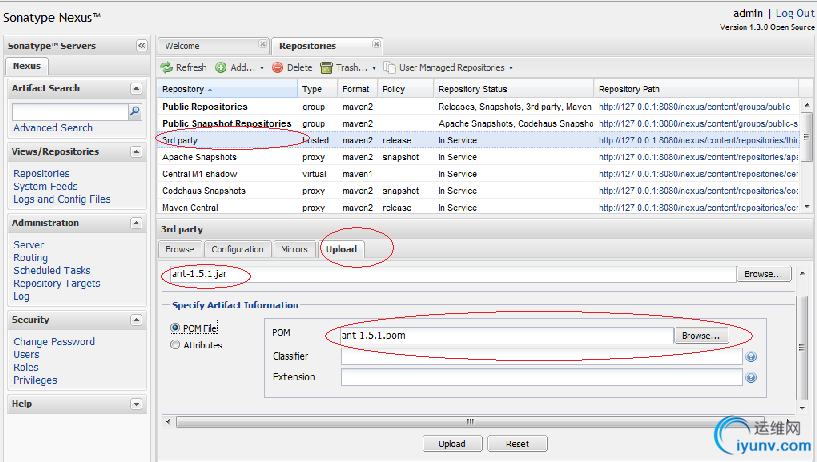Open the Log link under Administration

(x=21, y=296)
